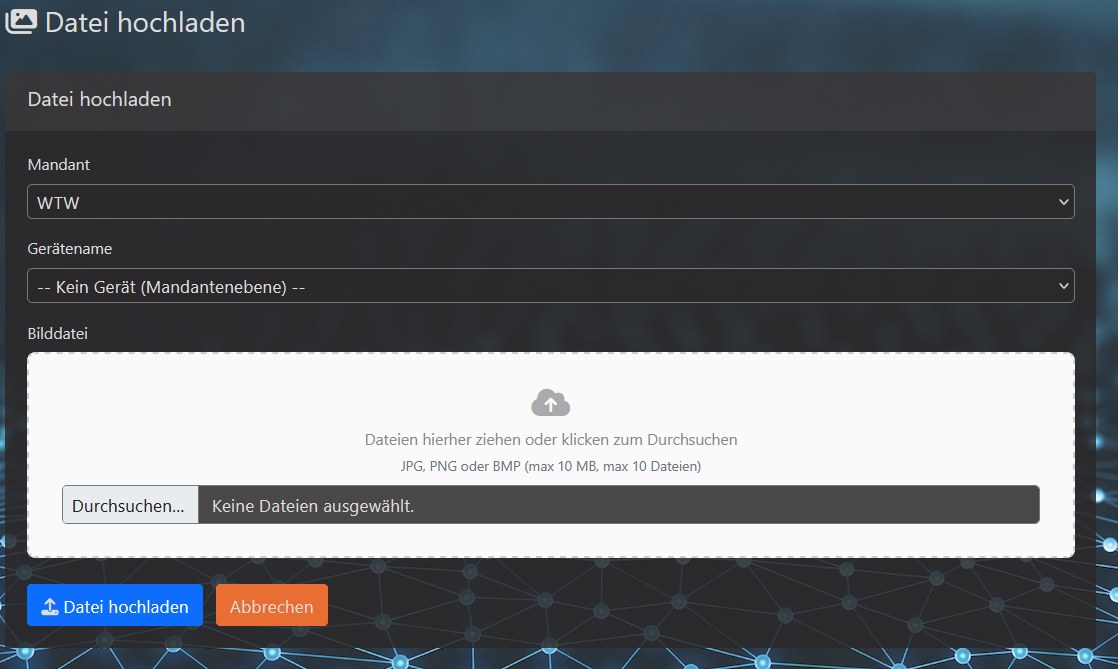Click the Bilddatei field label
The width and height of the screenshot is (1118, 669).
pos(58,333)
